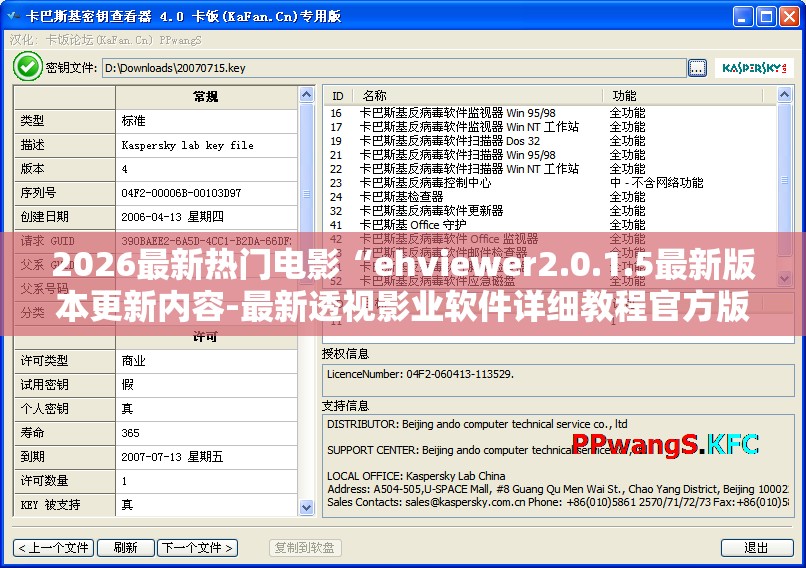Click the key file path field
The width and height of the screenshot is (806, 568).
[394, 68]
